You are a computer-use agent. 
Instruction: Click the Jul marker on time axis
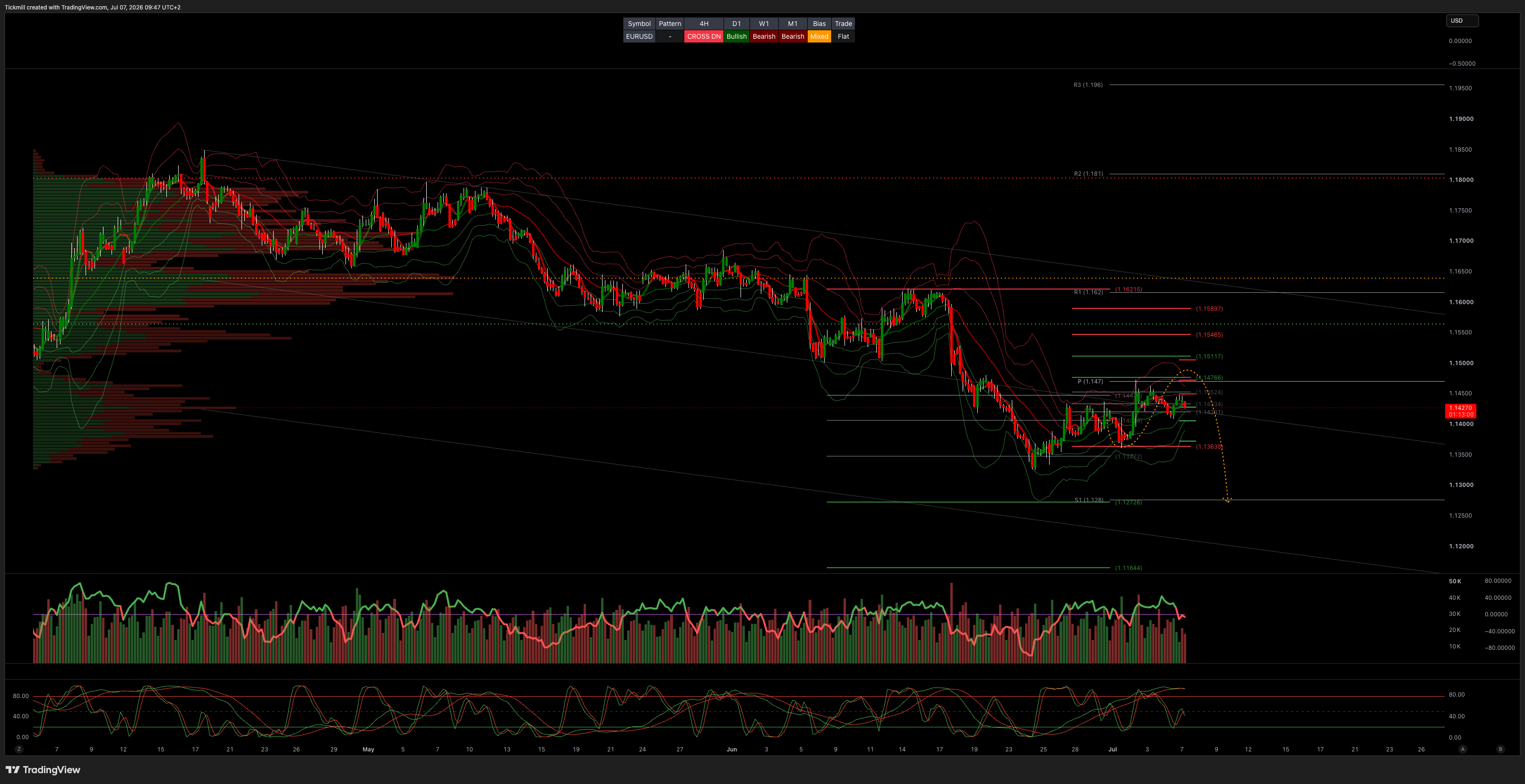1112,749
